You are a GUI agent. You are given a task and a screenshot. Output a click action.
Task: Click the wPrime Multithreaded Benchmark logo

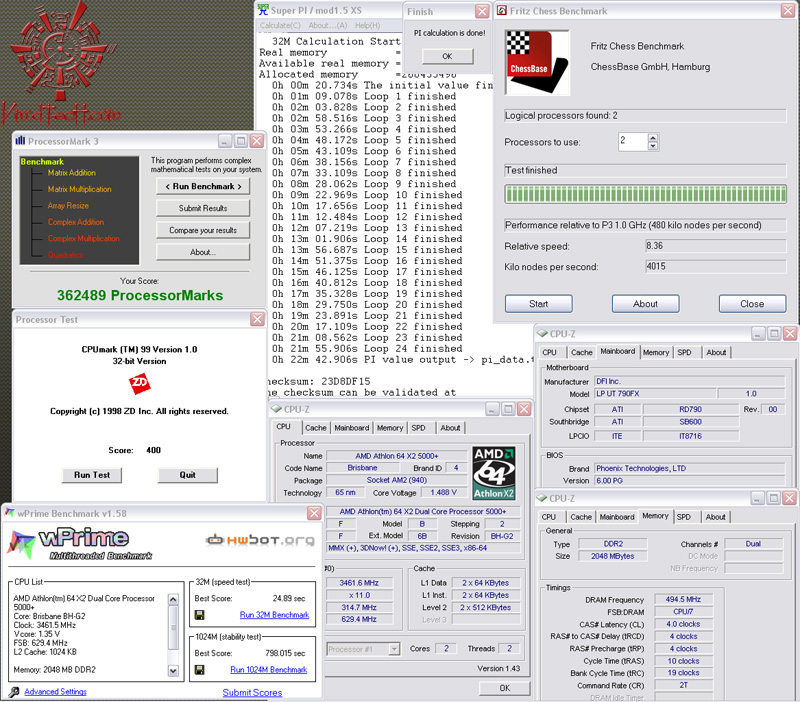tap(81, 543)
